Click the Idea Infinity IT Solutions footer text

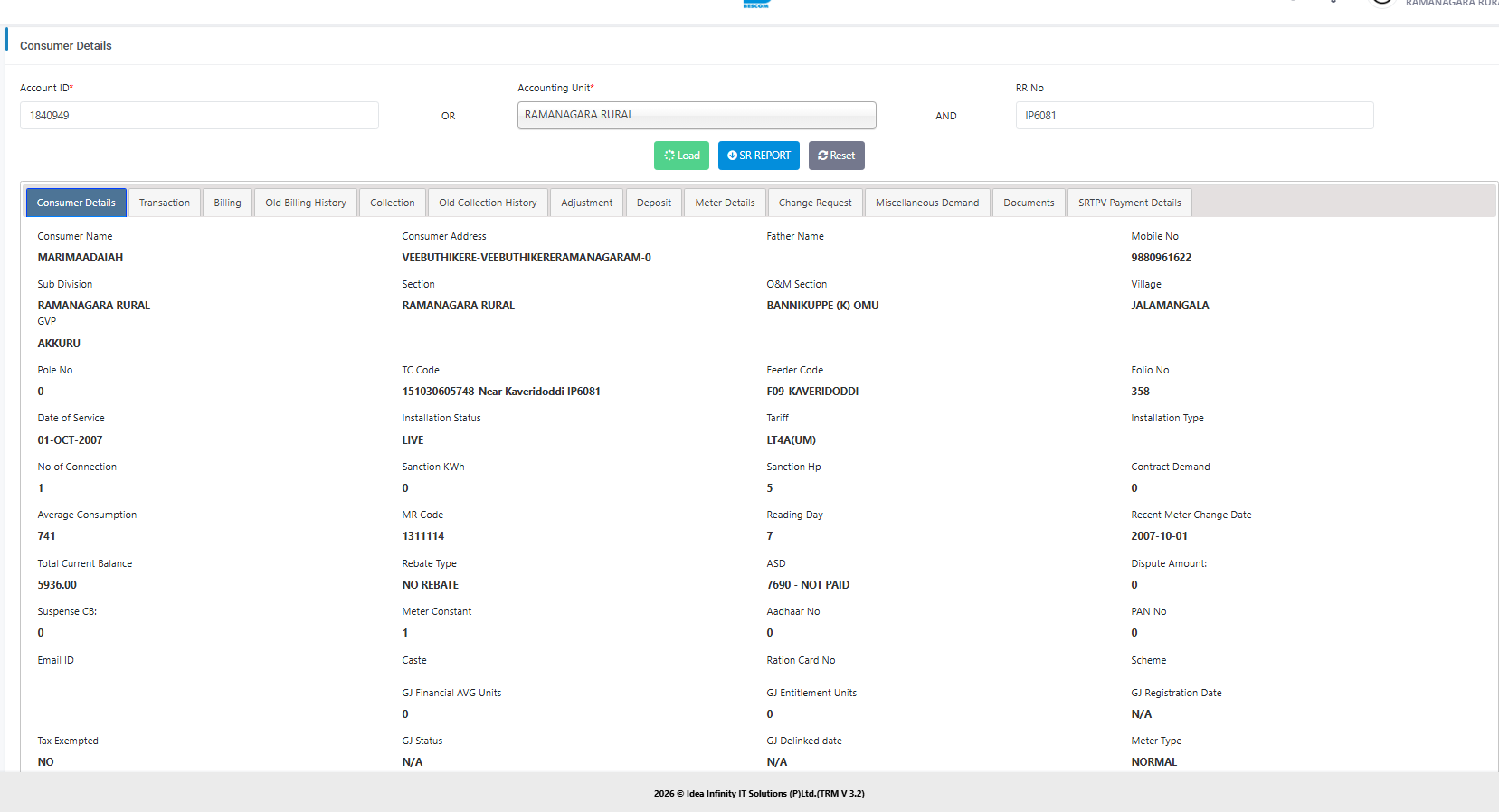(x=759, y=794)
